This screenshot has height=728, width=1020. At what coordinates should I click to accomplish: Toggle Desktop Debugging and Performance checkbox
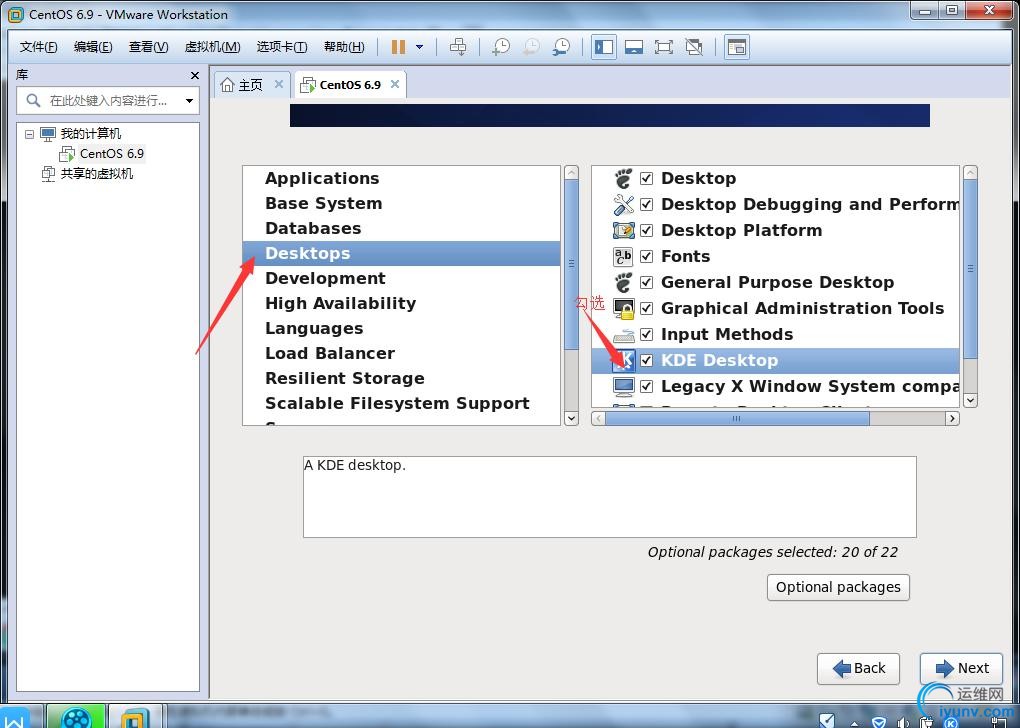647,204
